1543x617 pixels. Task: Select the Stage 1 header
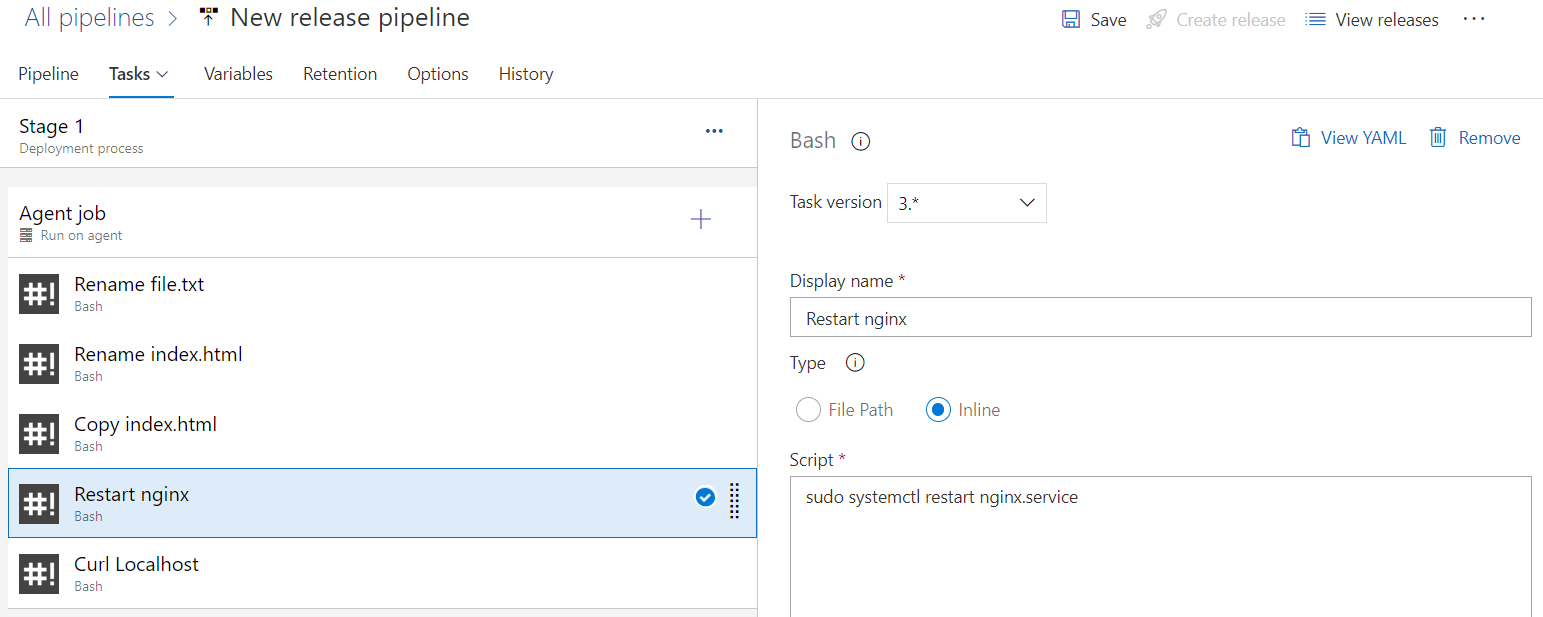(380, 133)
